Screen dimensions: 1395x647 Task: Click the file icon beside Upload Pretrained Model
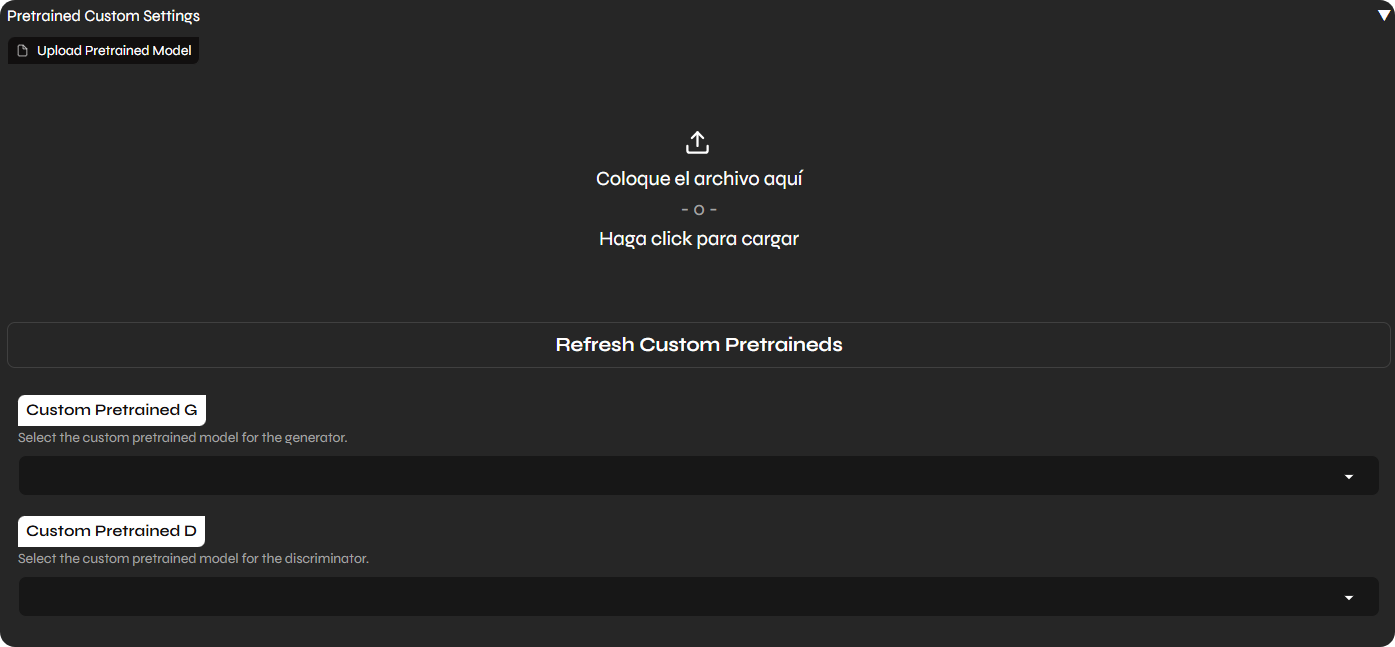coord(23,50)
